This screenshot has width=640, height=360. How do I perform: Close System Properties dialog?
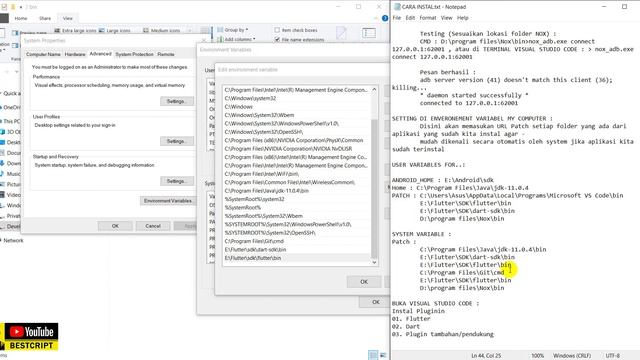[204, 40]
